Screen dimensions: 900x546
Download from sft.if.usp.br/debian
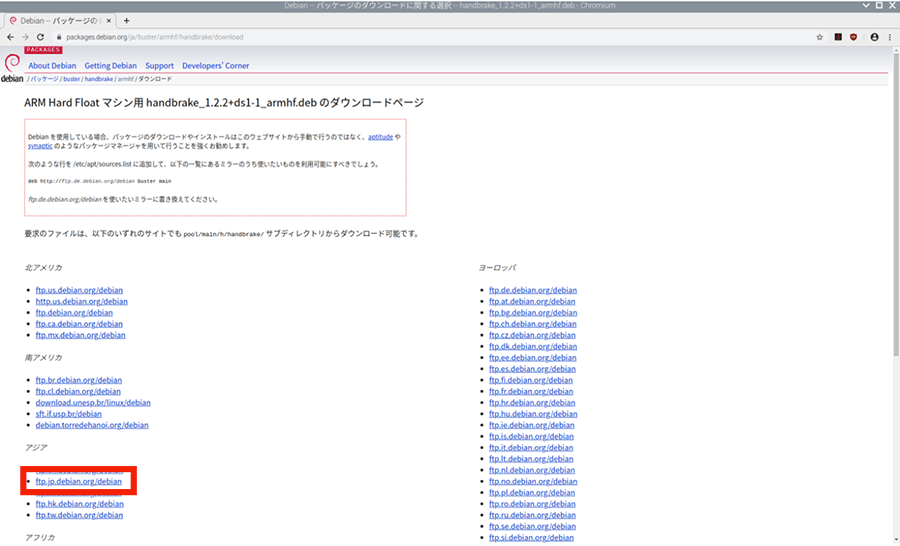(68, 414)
